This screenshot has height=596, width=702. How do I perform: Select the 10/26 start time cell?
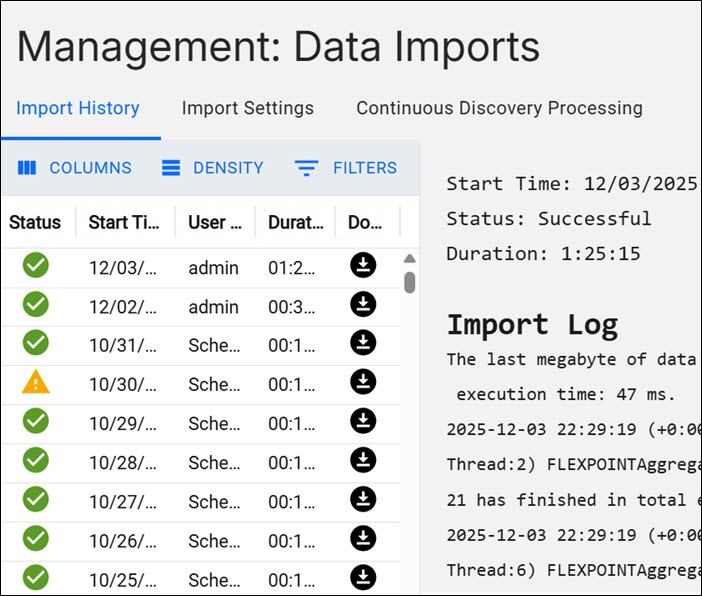click(x=123, y=541)
